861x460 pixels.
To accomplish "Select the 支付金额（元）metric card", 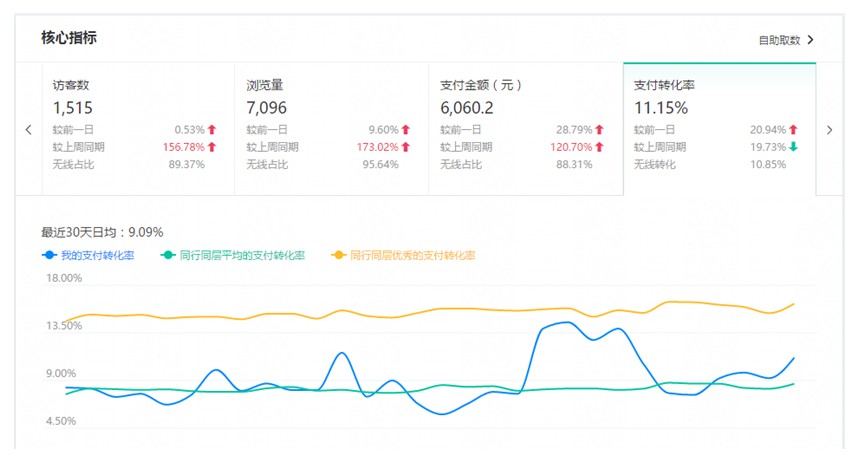I will [526, 129].
